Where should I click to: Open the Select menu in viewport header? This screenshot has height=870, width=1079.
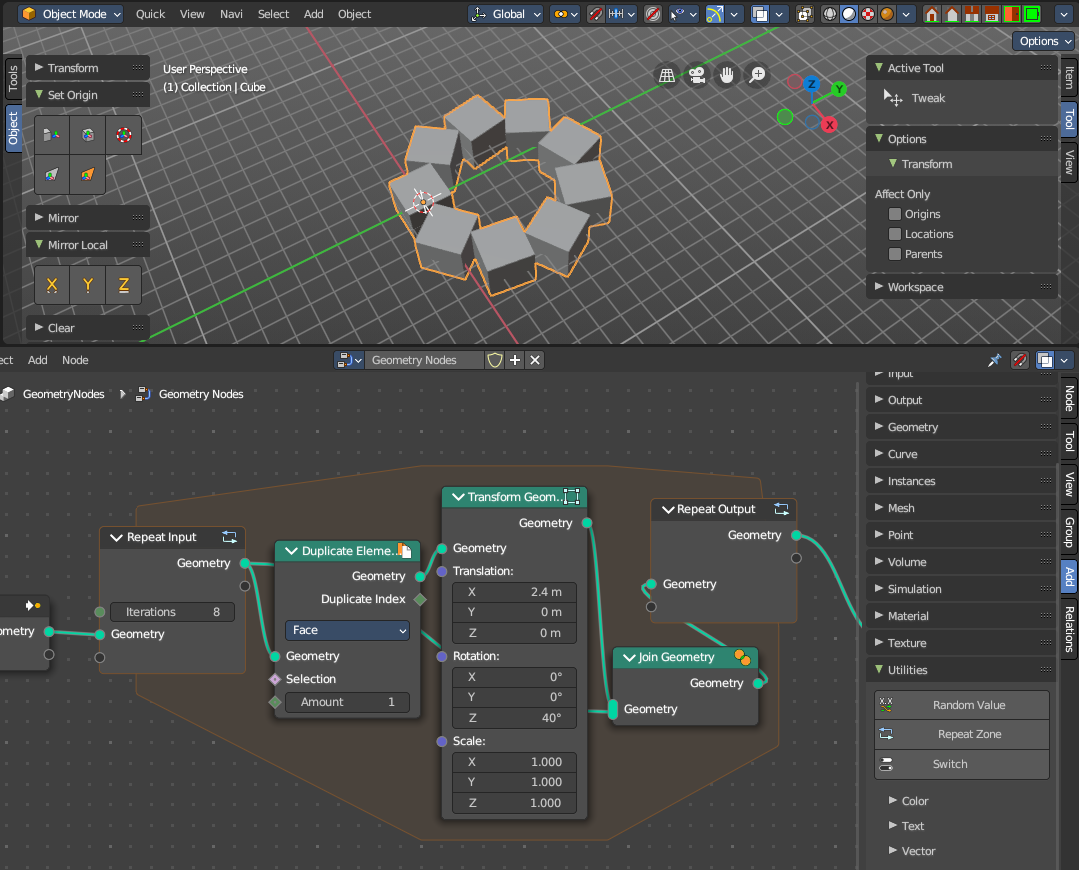click(273, 14)
